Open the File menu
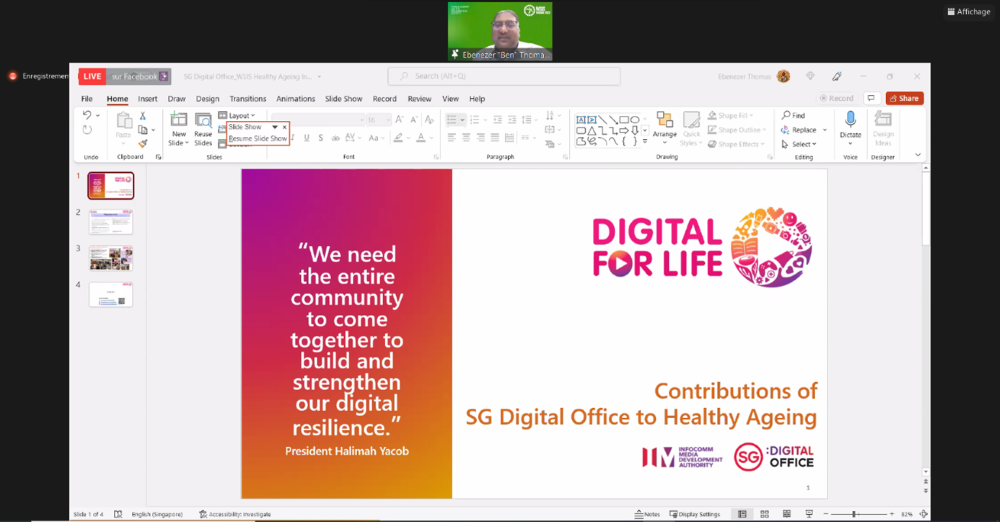 point(87,99)
